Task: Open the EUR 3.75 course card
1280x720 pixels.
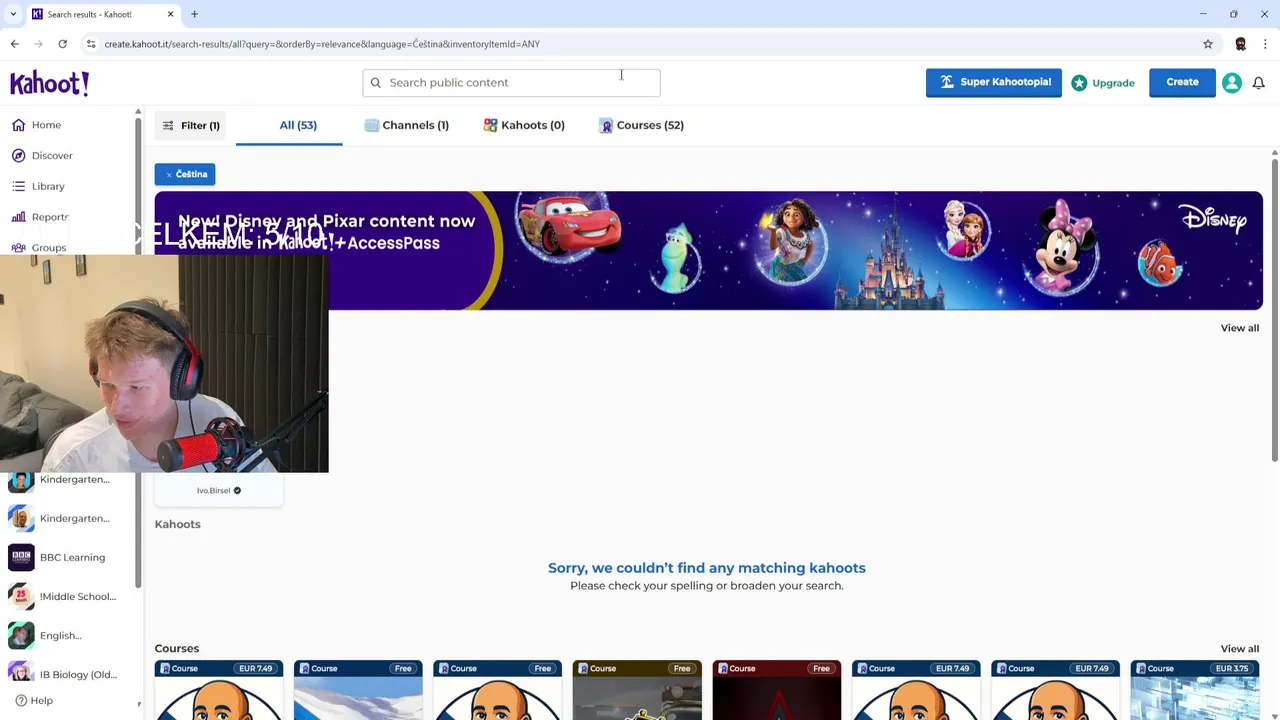Action: (1195, 690)
